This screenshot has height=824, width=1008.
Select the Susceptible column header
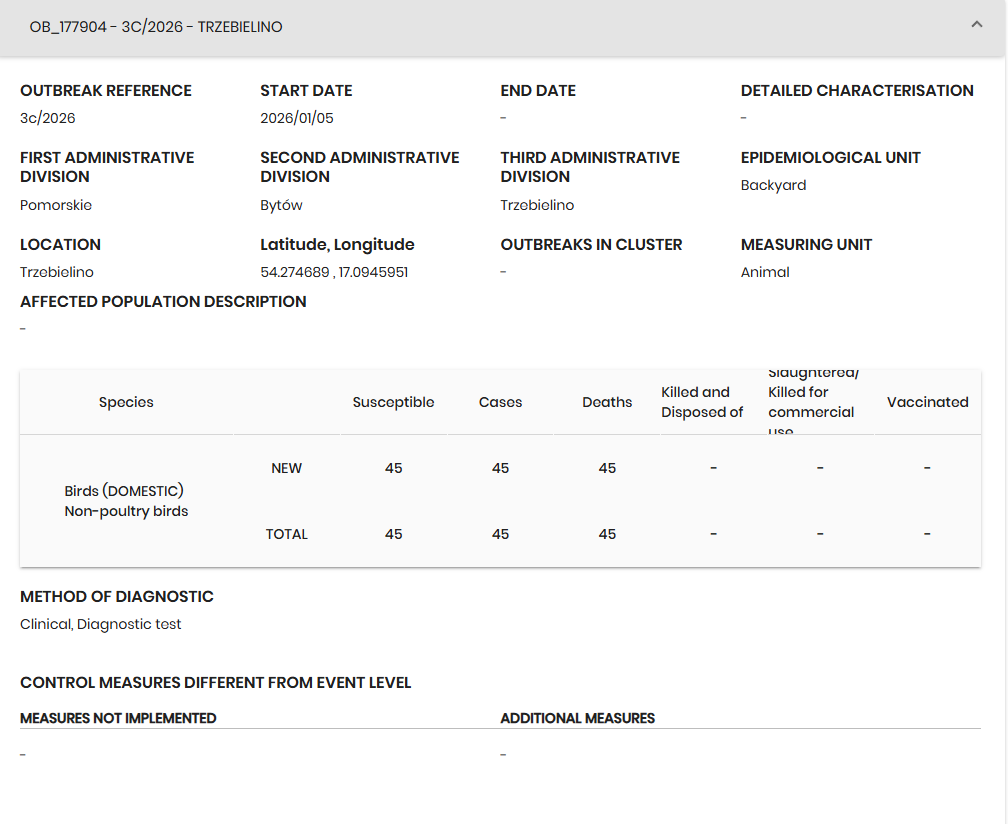393,402
